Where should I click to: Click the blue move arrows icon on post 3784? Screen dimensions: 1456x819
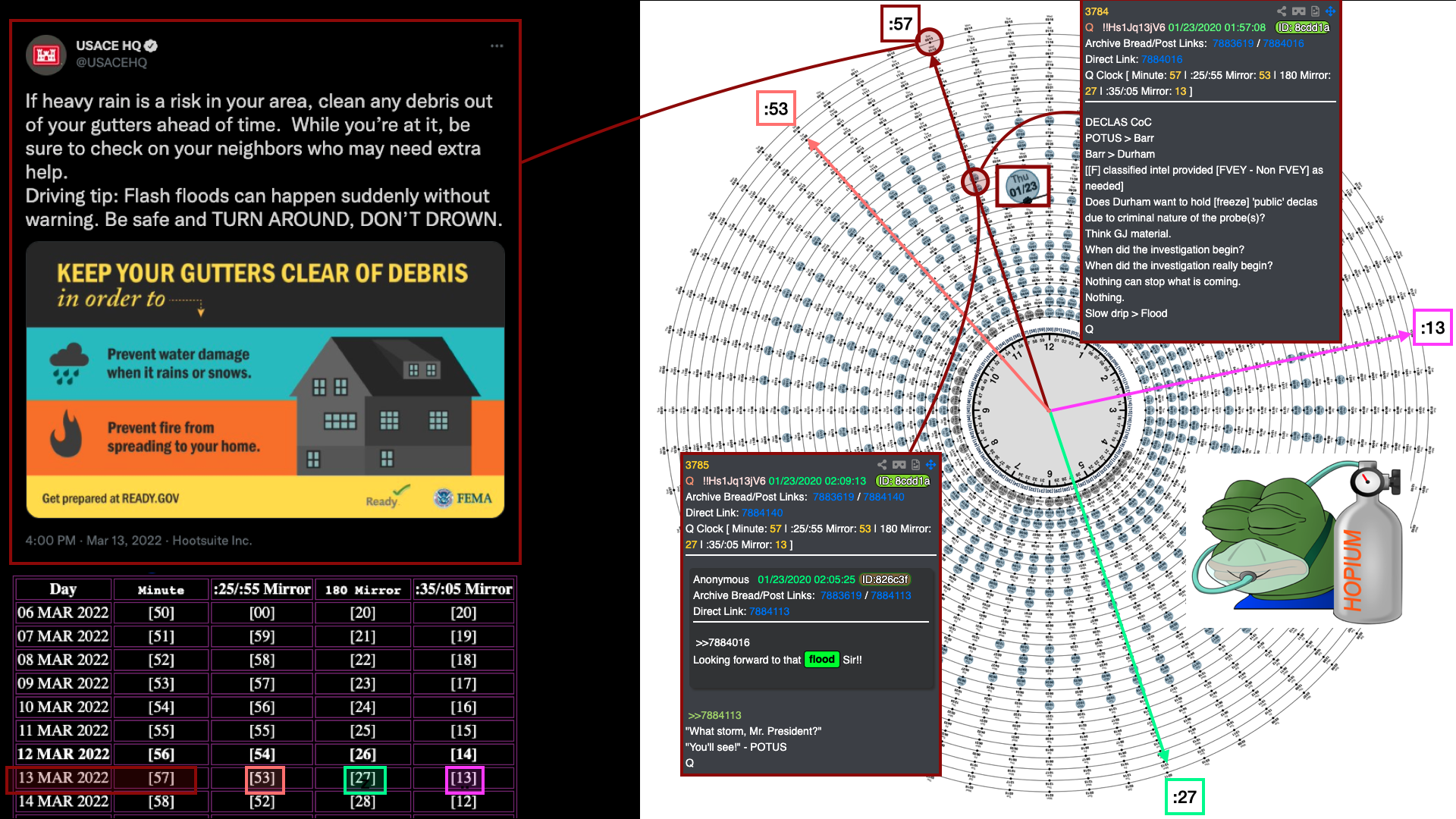click(1330, 11)
